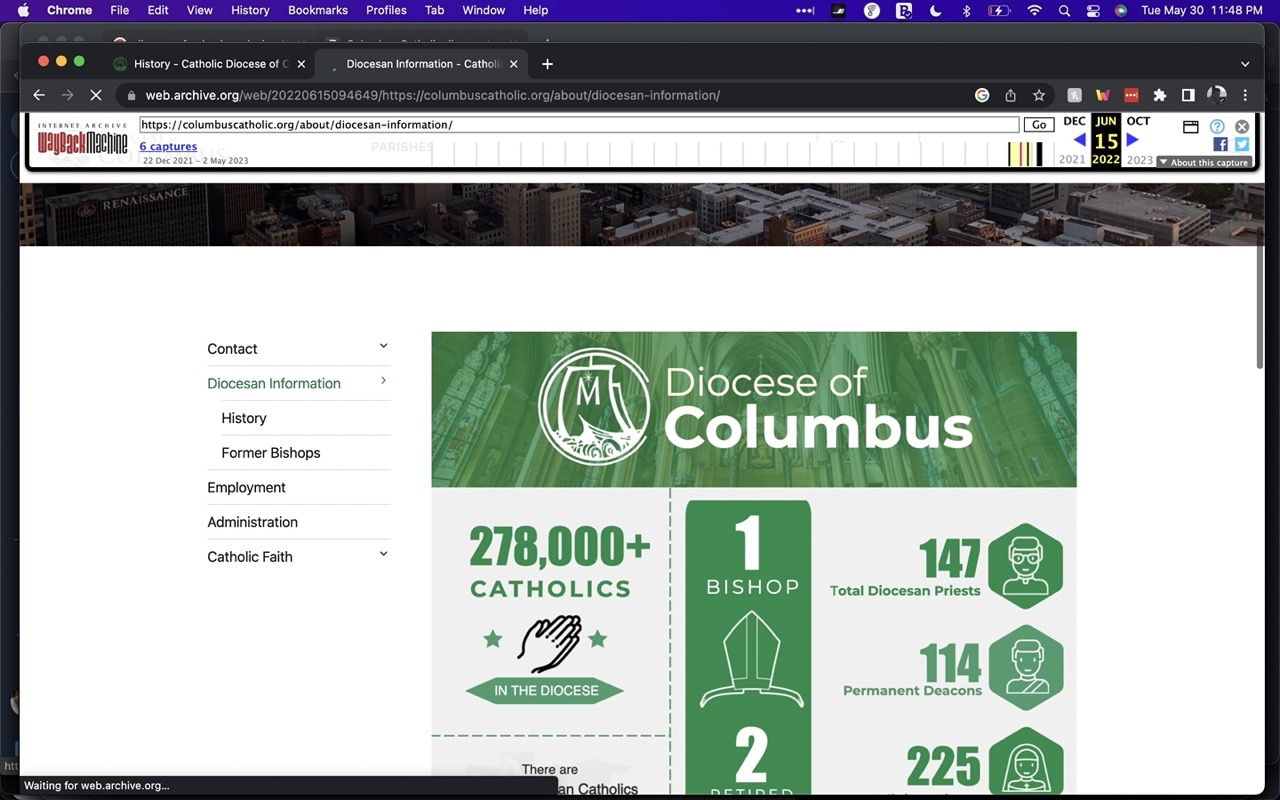This screenshot has height=800, width=1280.
Task: Expand the Contact submenu chevron
Action: pyautogui.click(x=383, y=346)
